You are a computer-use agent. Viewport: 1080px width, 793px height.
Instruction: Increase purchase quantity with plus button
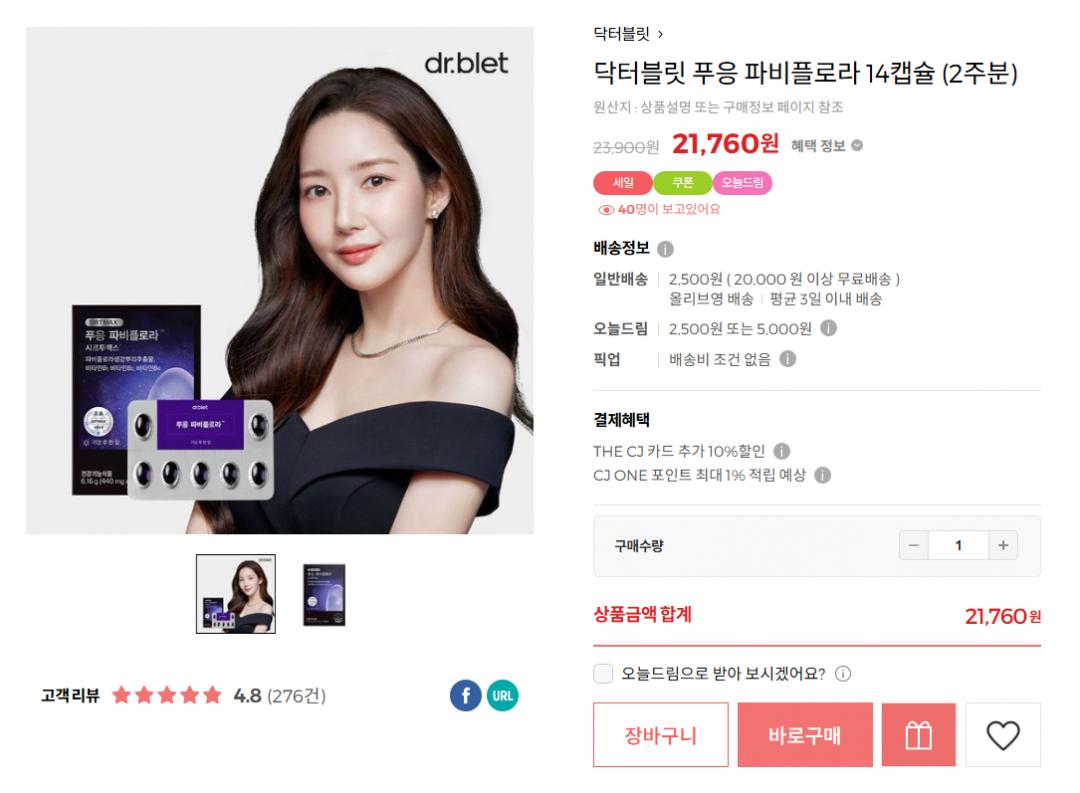coord(1003,546)
